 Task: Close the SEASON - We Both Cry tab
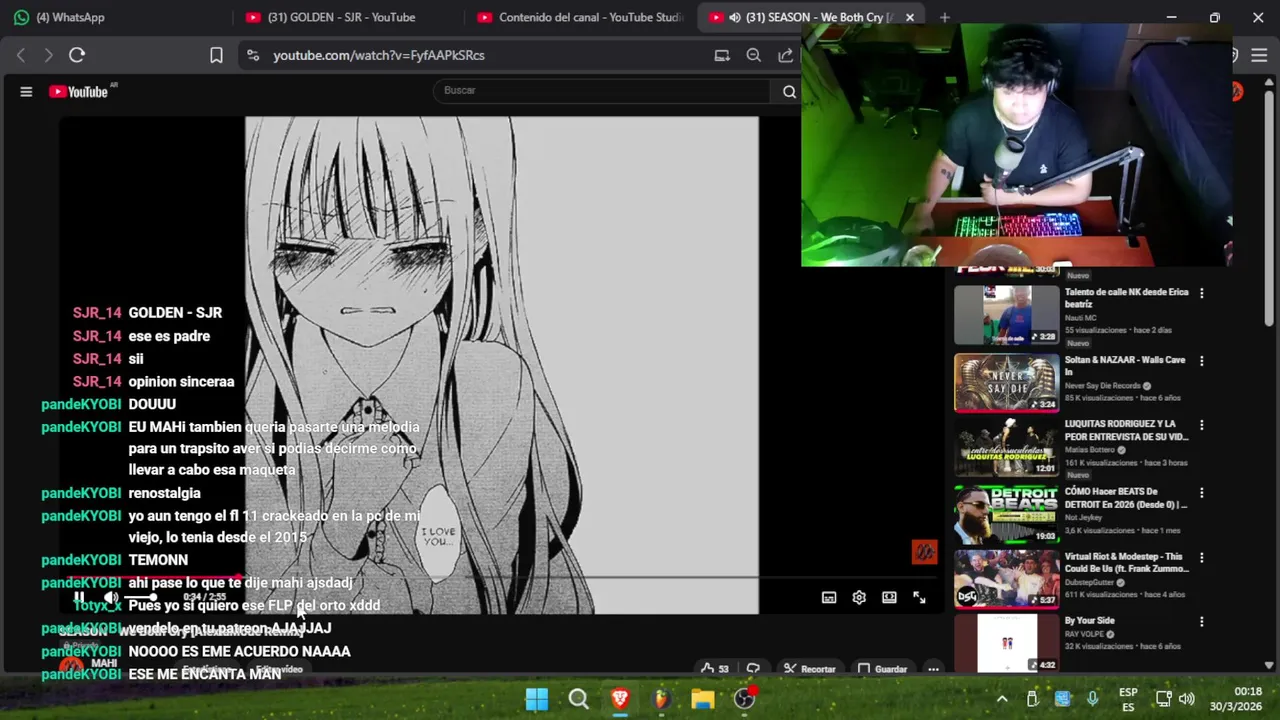(x=910, y=17)
